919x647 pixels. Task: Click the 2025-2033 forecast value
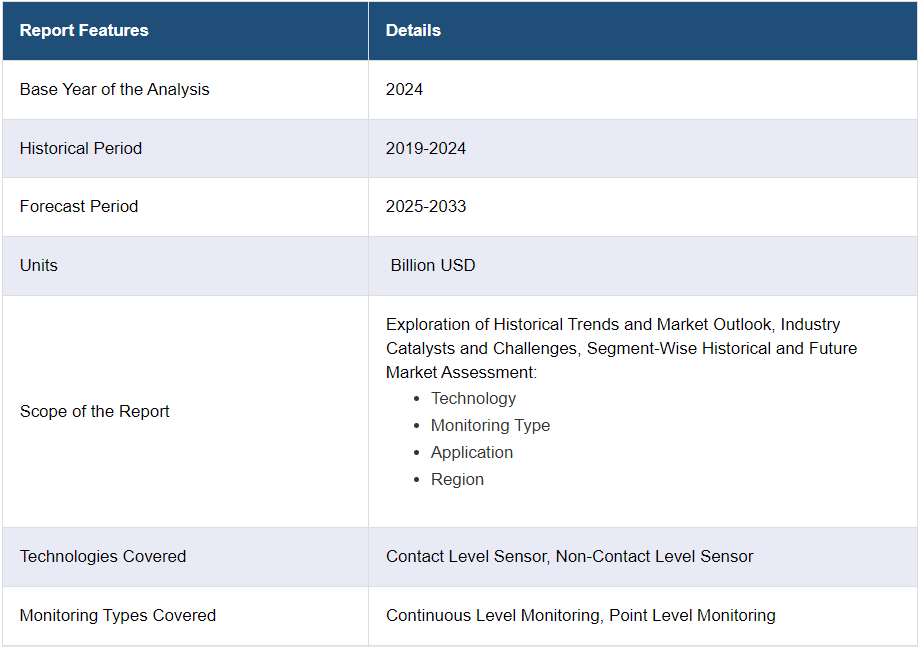(x=426, y=206)
